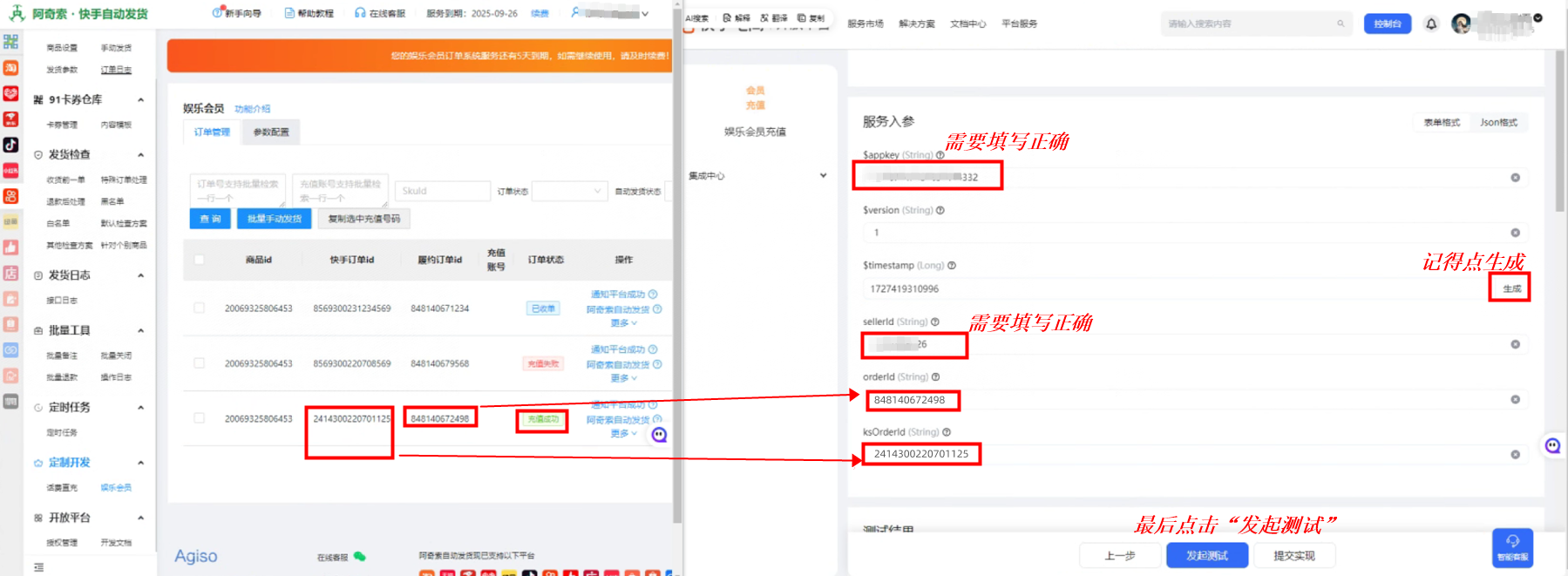Click the 续费 renew link
Screen dimensions: 1568x576
[540, 14]
